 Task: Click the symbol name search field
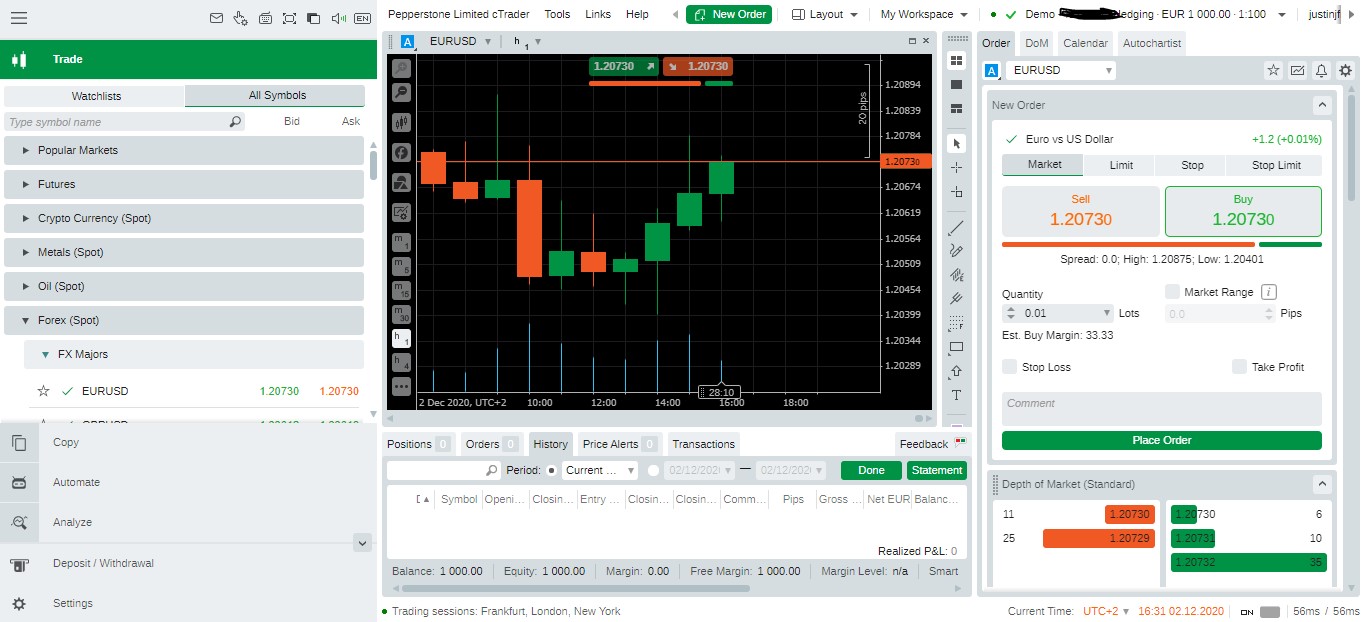pyautogui.click(x=115, y=122)
